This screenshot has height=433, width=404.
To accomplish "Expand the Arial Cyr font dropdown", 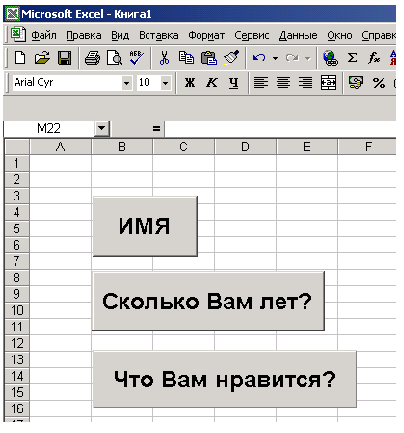I will (126, 83).
